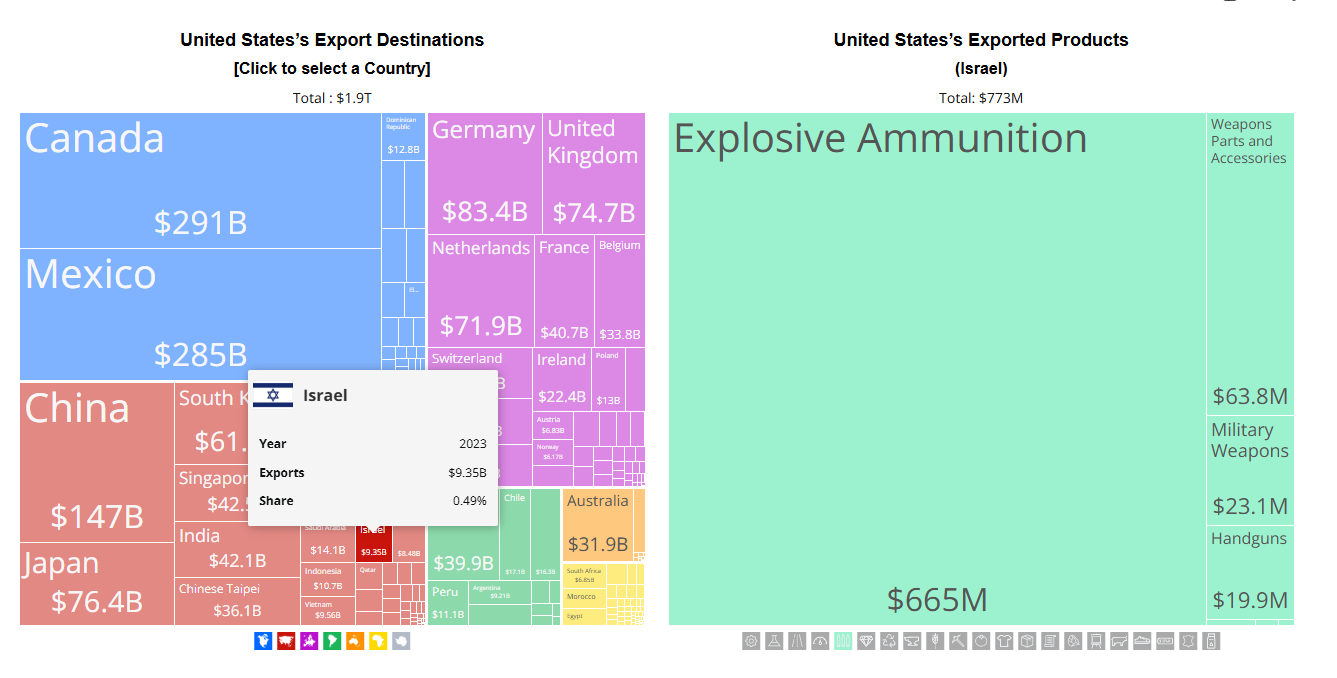Click the wheat Vegetable Products icon
The width and height of the screenshot is (1337, 678).
[x=935, y=641]
